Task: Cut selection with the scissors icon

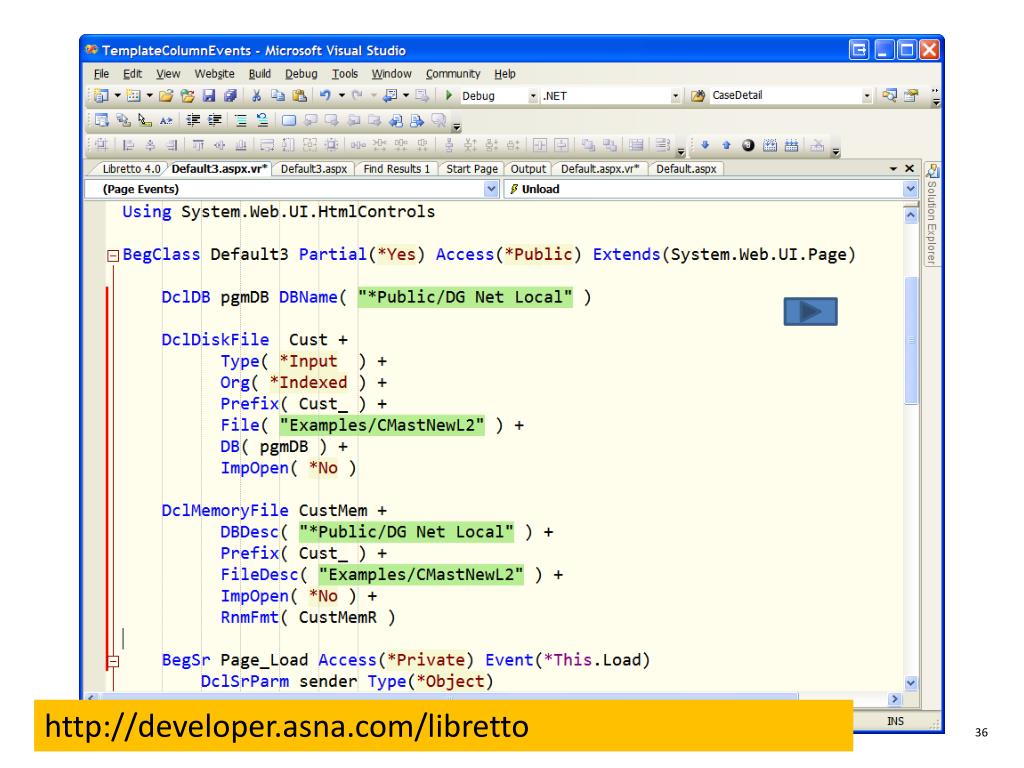Action: click(257, 96)
